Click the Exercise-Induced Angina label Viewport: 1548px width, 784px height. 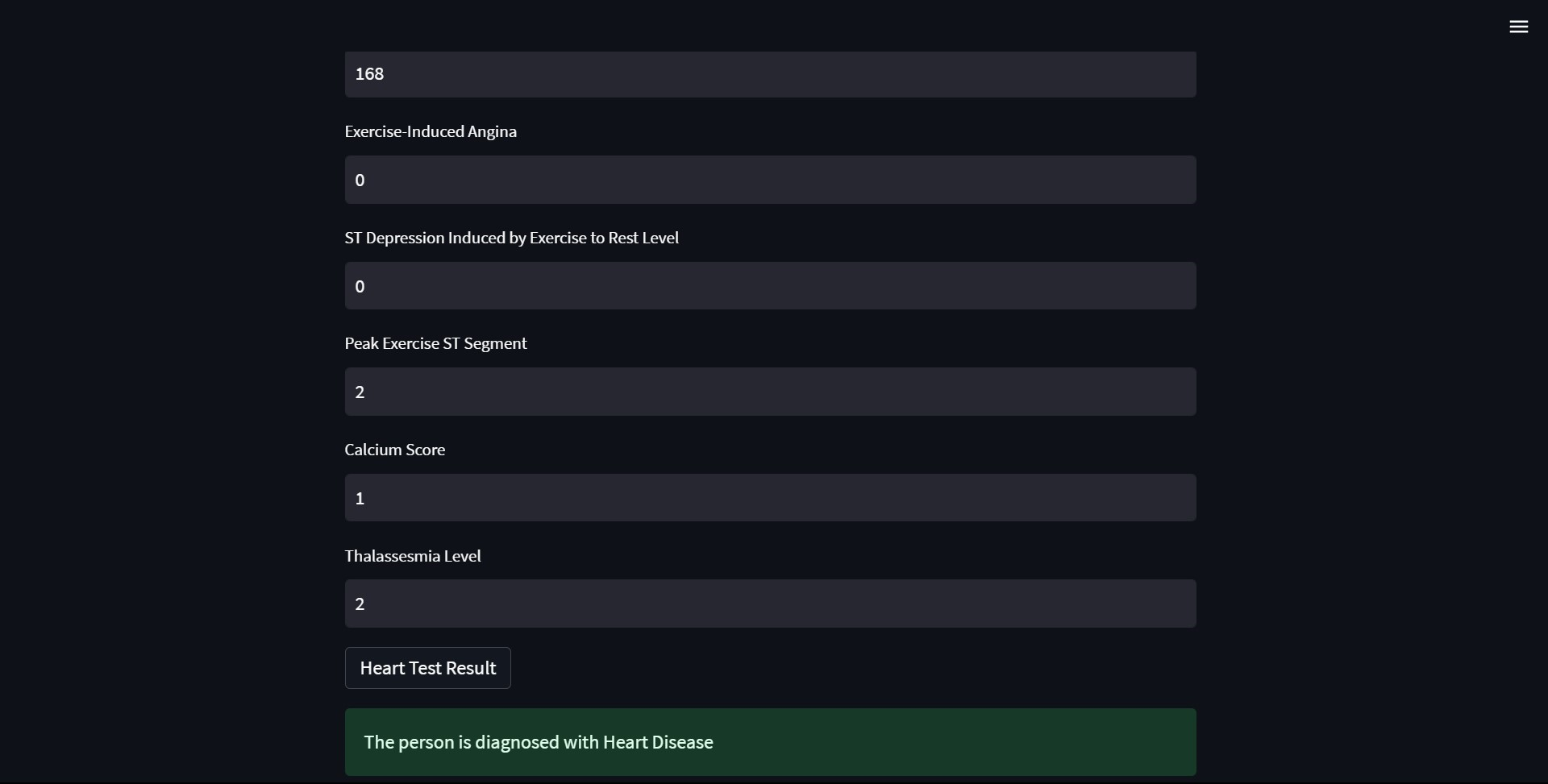click(x=431, y=131)
